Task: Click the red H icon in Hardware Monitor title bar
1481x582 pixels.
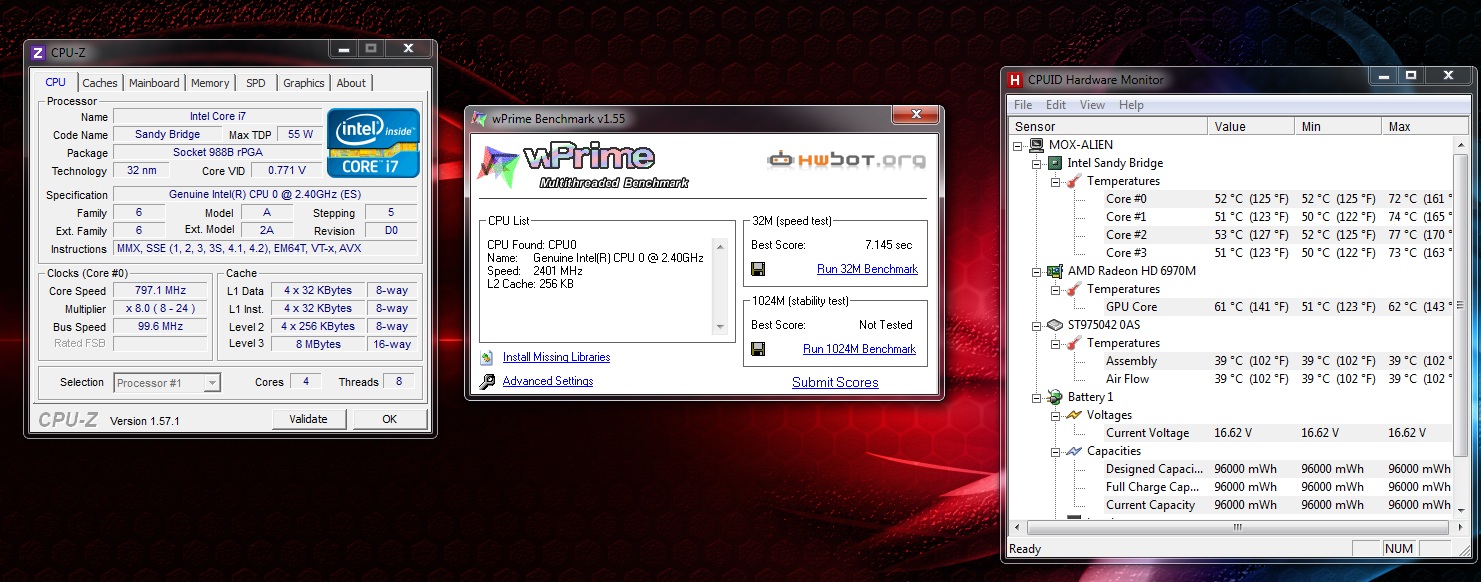Action: coord(1015,80)
